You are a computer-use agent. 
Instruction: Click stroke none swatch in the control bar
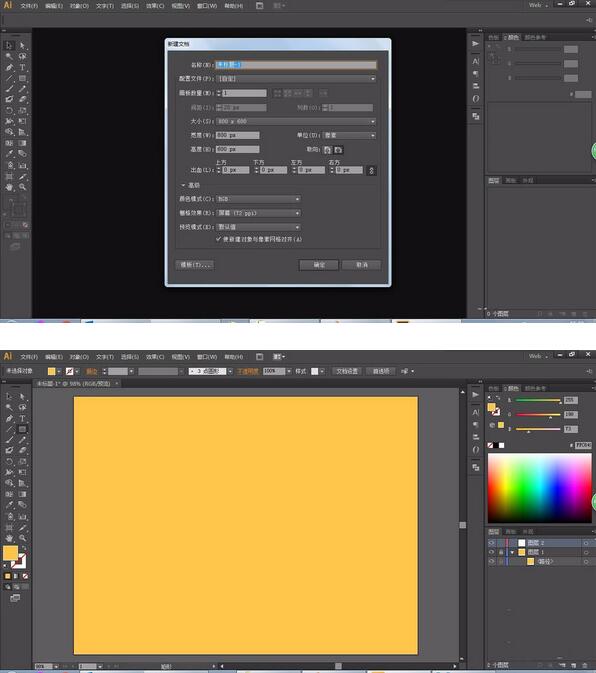70,371
